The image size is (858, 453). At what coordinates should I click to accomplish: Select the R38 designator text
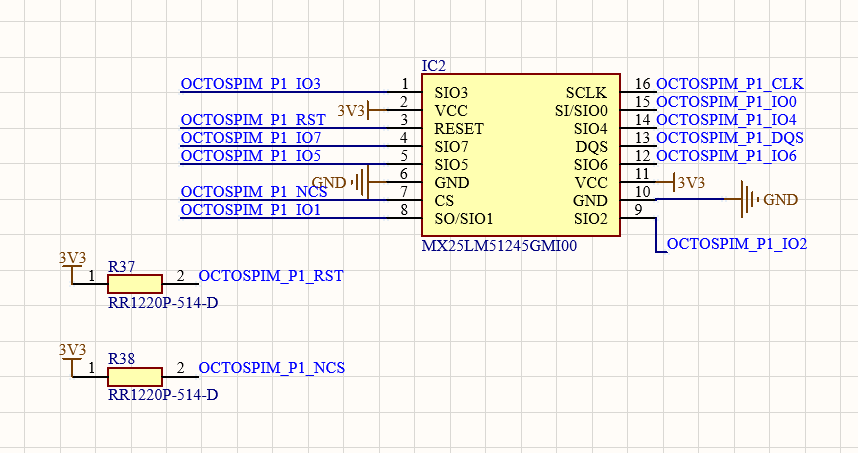[x=121, y=359]
